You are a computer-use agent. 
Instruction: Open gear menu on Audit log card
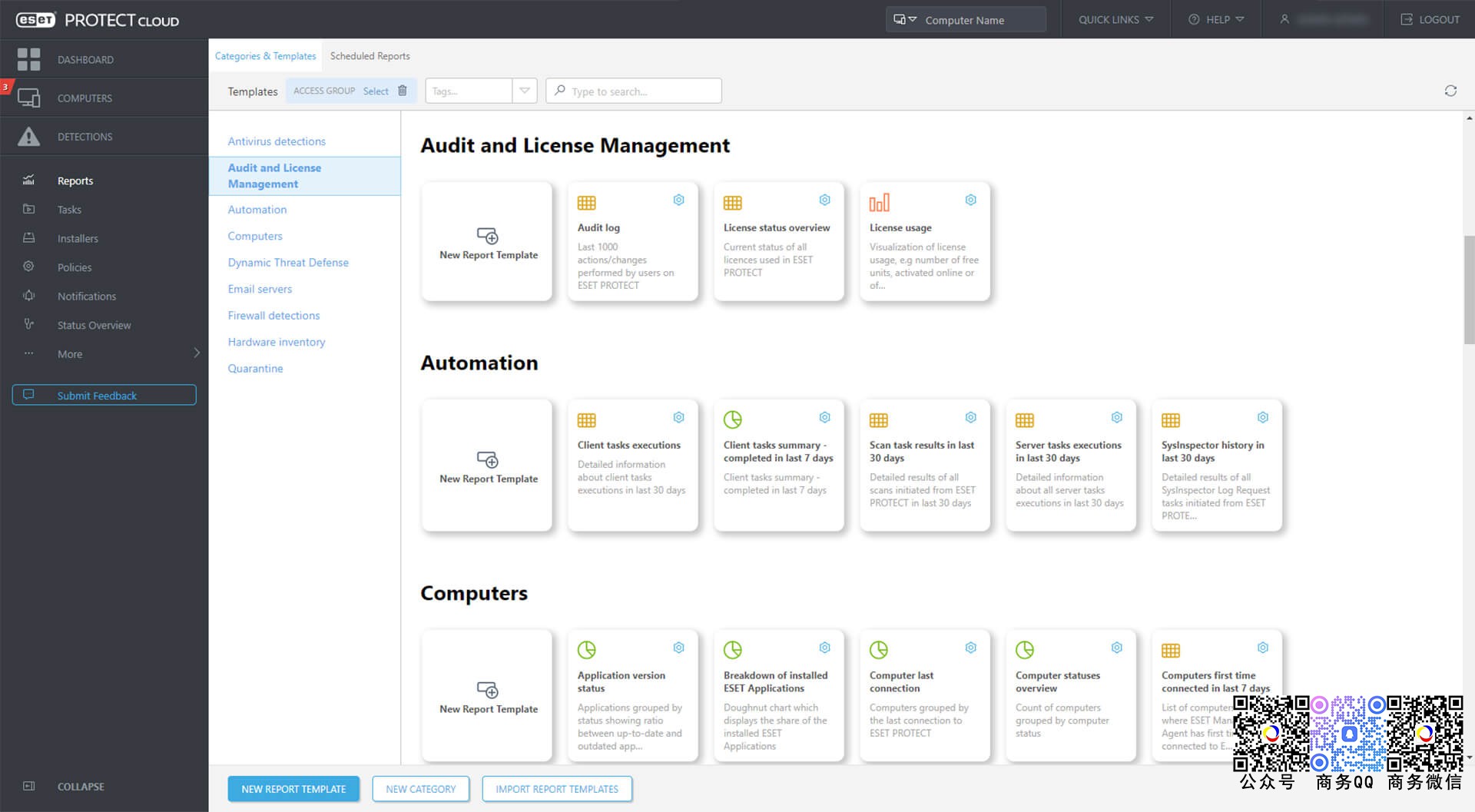[679, 200]
